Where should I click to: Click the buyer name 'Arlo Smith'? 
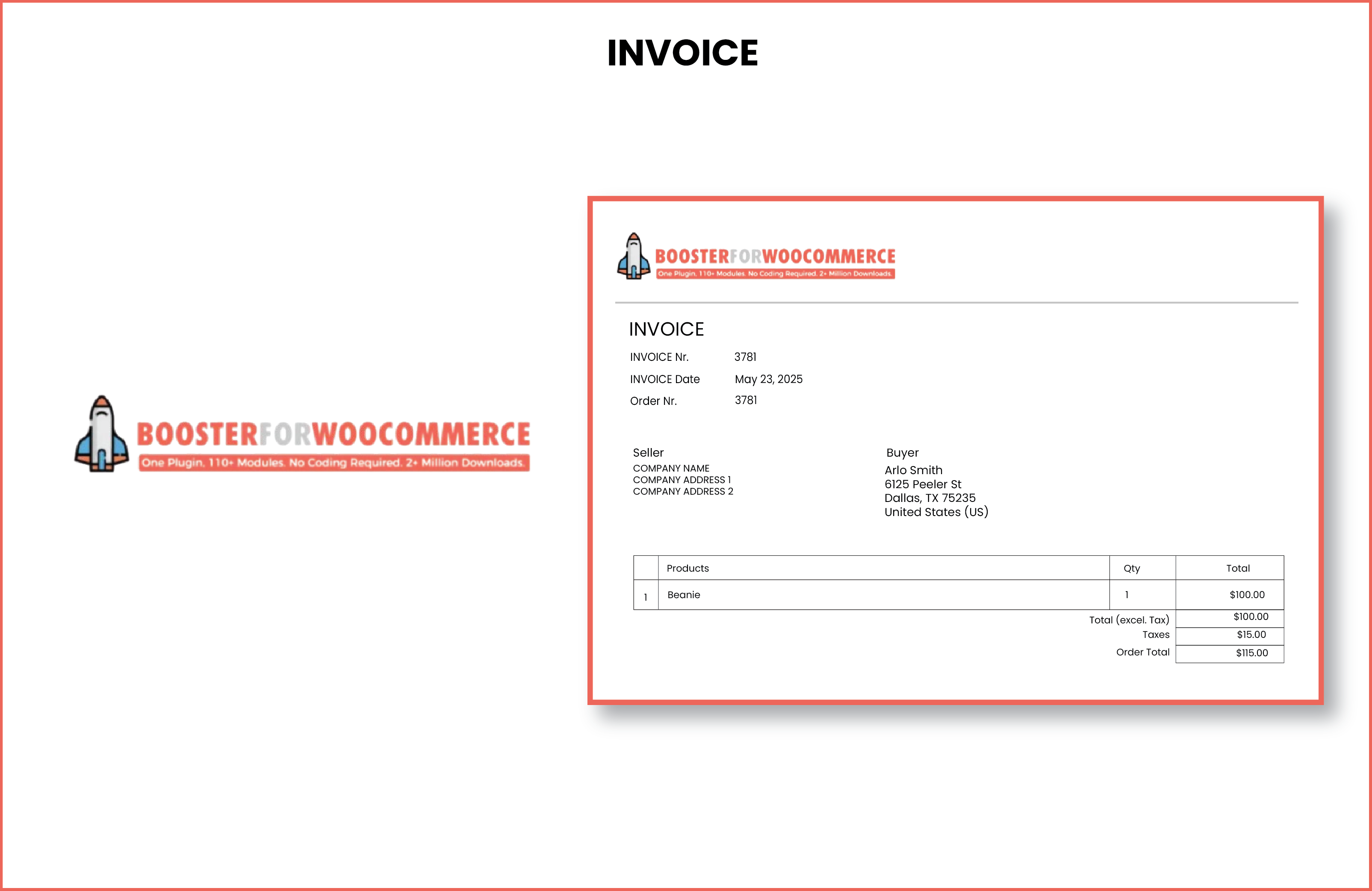click(x=914, y=470)
